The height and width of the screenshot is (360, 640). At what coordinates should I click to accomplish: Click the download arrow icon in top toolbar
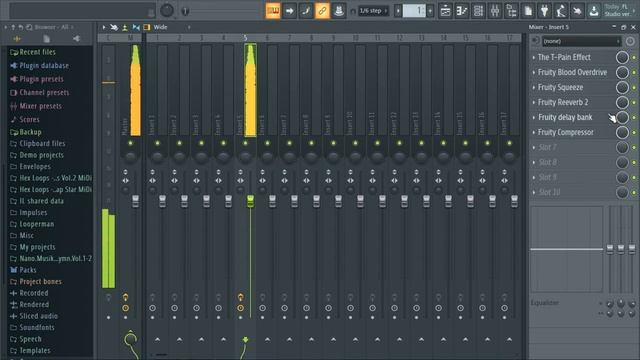click(x=594, y=11)
